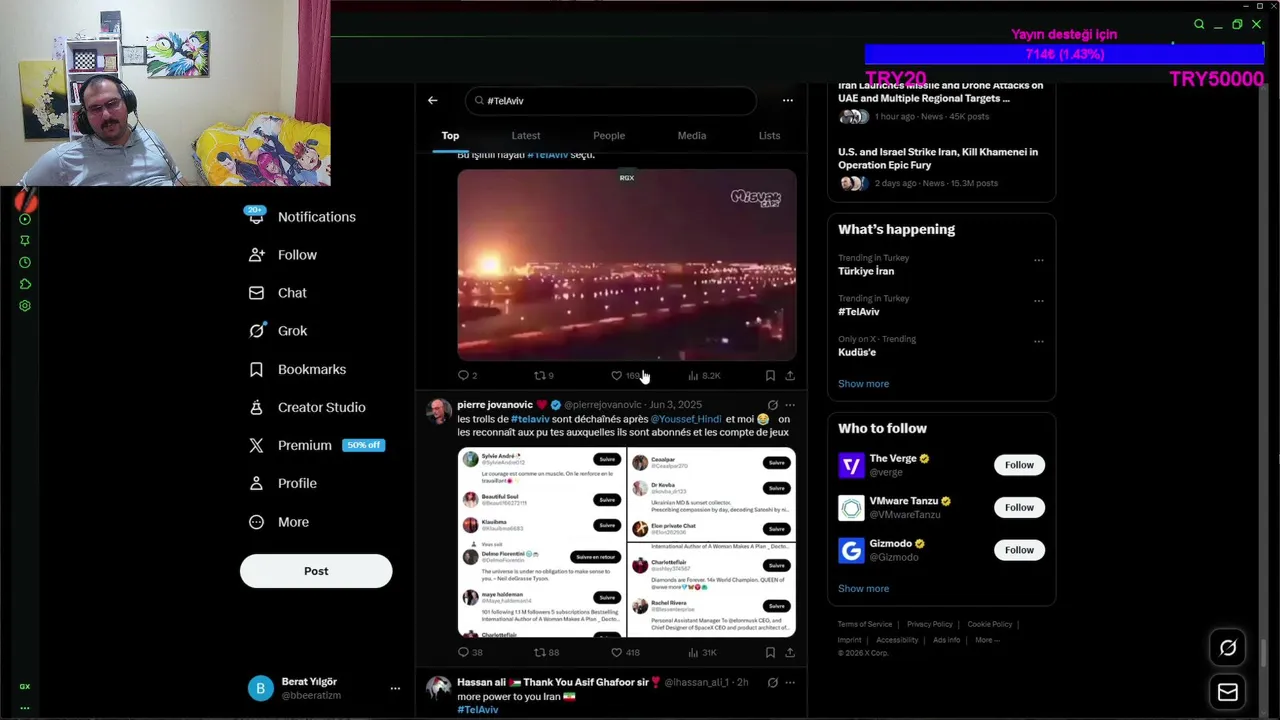This screenshot has width=1280, height=720.
Task: Switch to the Lists tab
Action: (769, 136)
